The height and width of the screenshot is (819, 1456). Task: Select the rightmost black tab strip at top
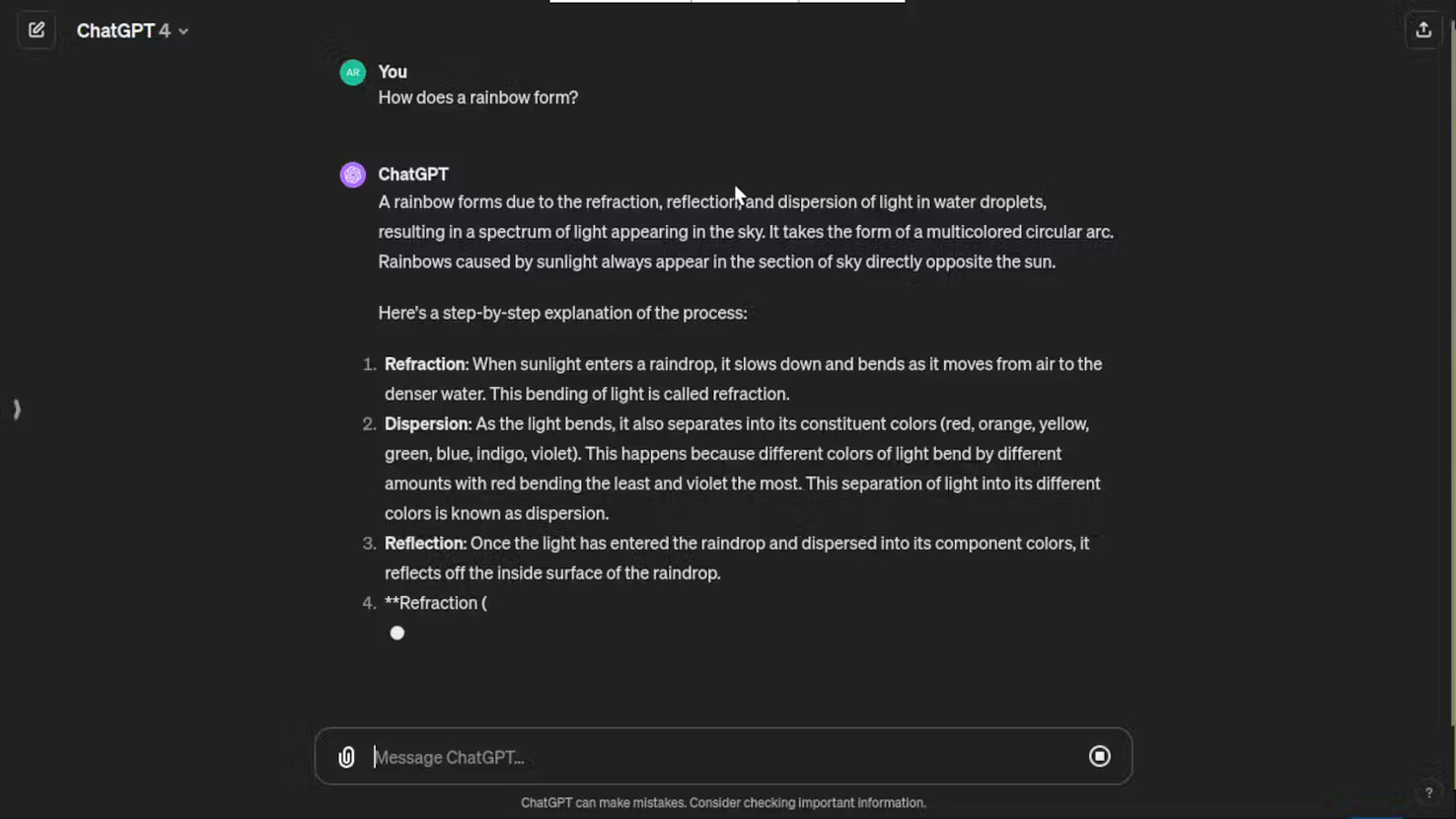pos(850,3)
